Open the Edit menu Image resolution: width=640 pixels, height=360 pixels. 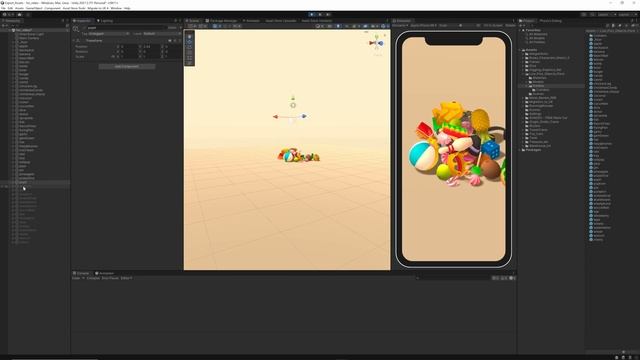[x=10, y=8]
